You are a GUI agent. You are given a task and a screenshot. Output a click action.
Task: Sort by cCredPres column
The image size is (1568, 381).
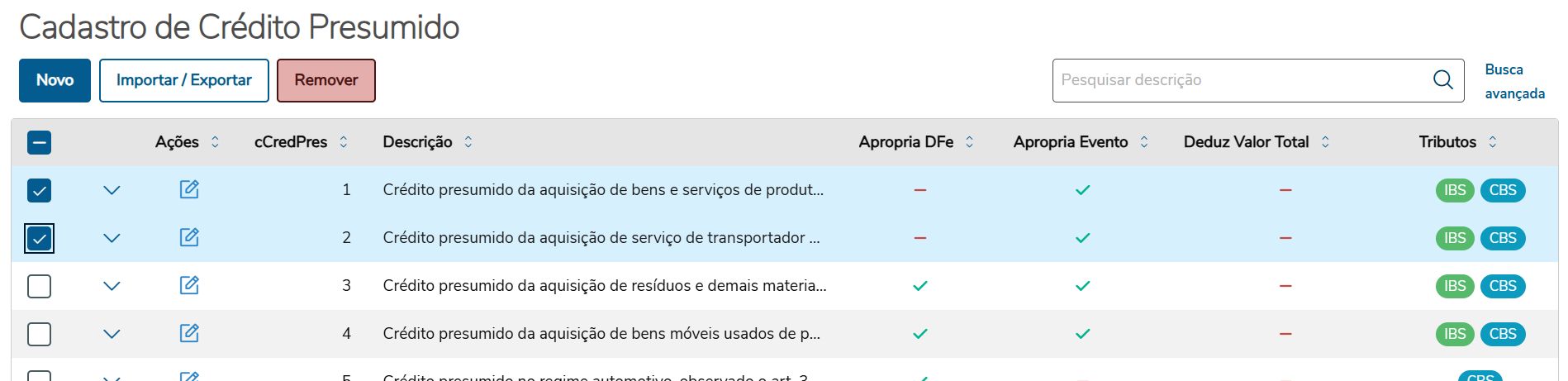[x=344, y=142]
